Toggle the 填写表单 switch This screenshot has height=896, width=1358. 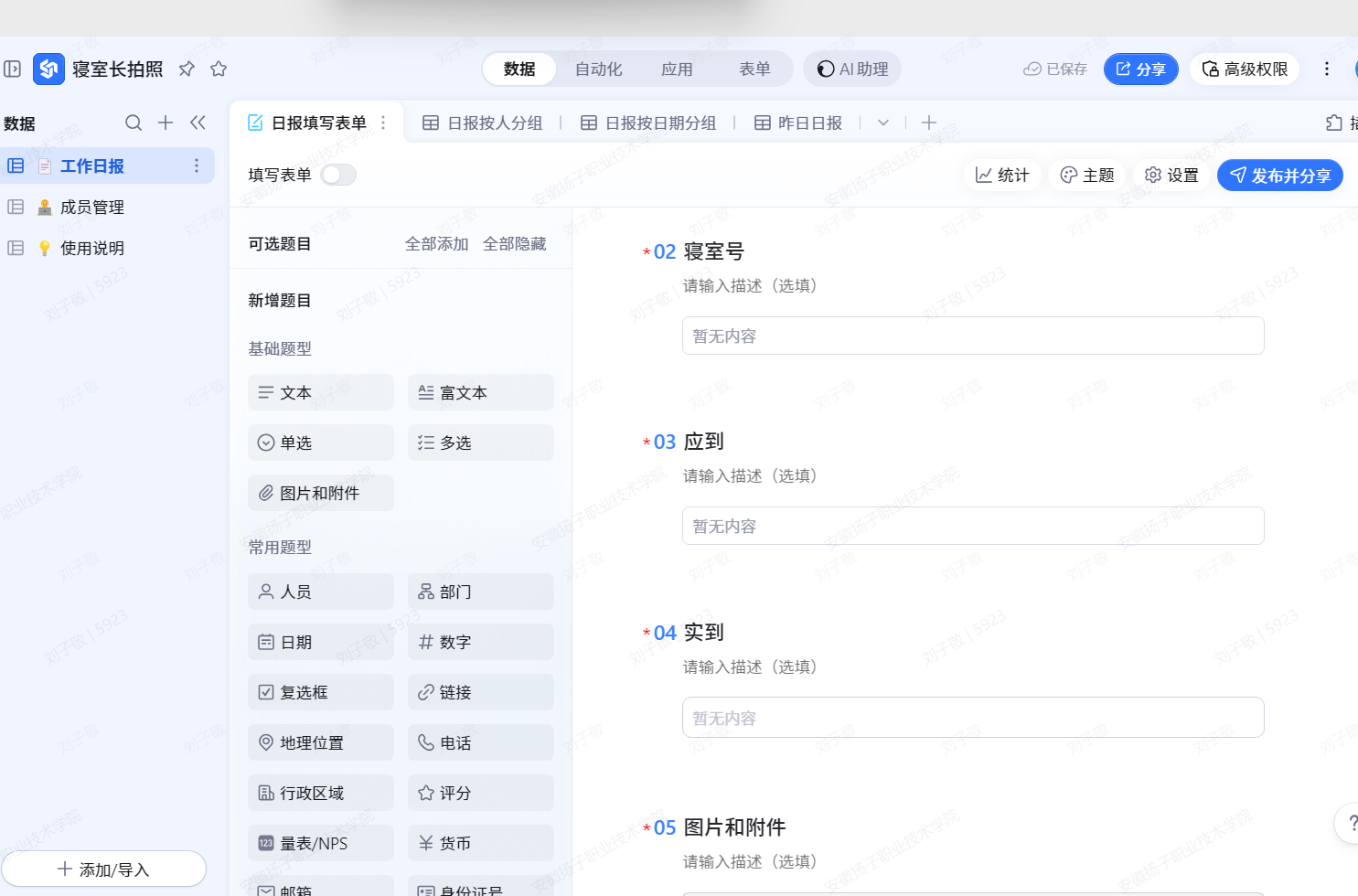pyautogui.click(x=337, y=174)
